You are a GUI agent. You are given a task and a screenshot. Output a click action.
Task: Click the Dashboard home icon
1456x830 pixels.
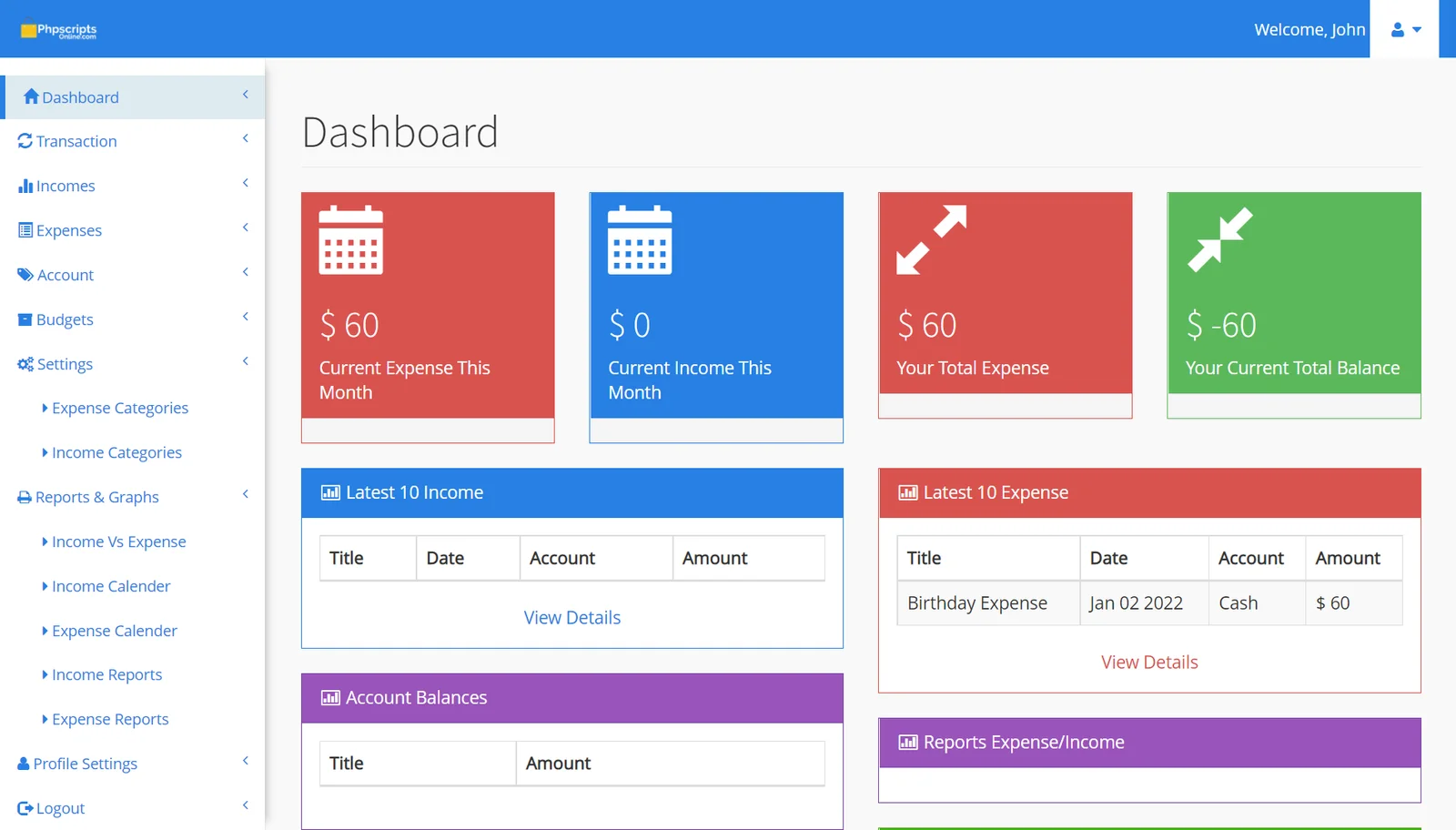tap(31, 96)
